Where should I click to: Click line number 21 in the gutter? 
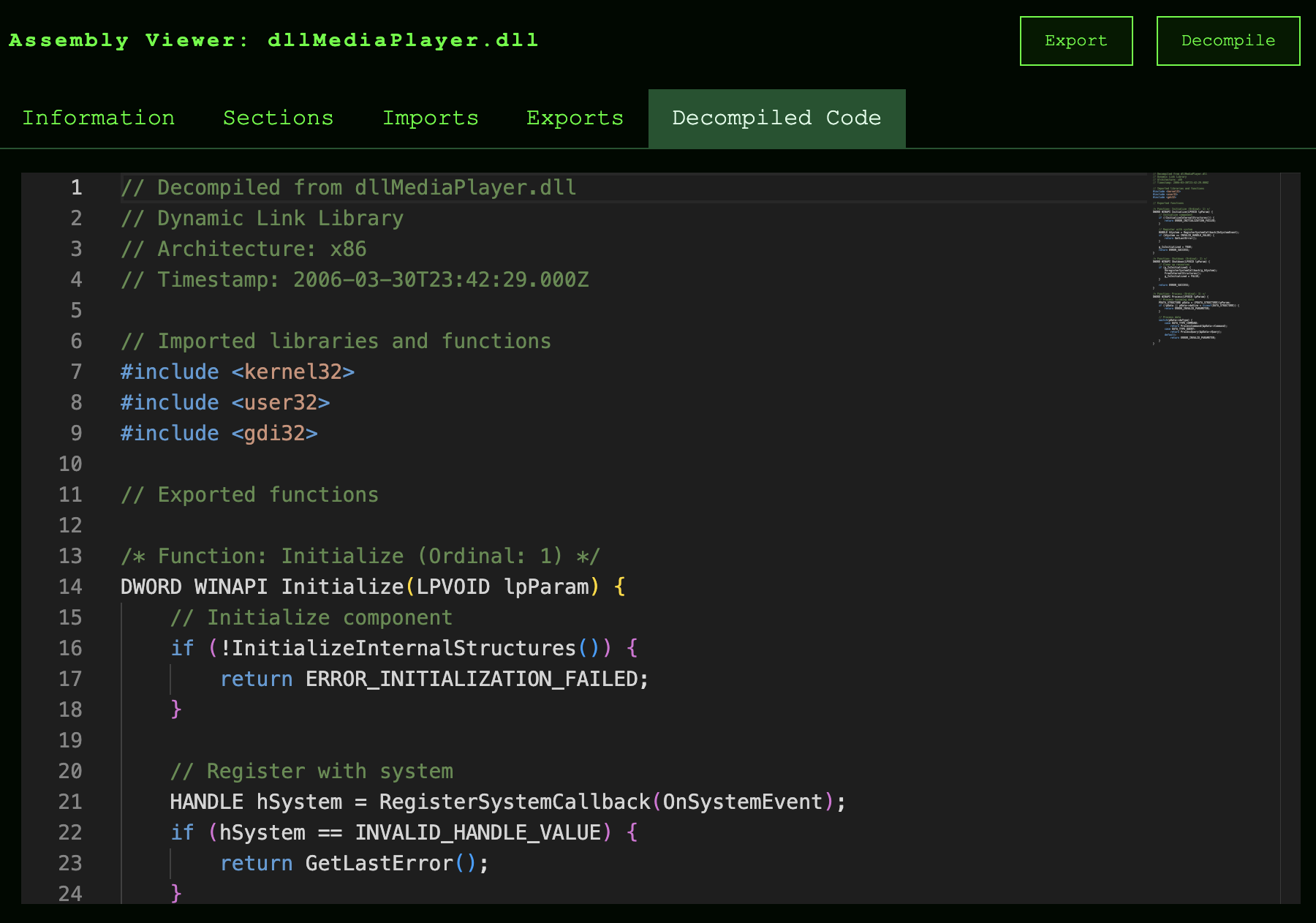click(x=70, y=802)
